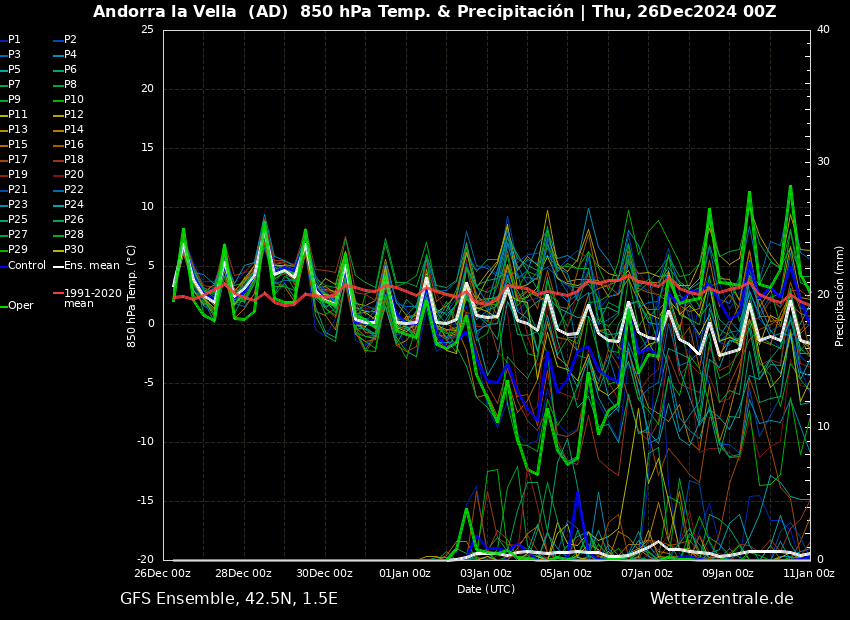Pick legend member P23
The width and height of the screenshot is (850, 620).
click(x=17, y=204)
